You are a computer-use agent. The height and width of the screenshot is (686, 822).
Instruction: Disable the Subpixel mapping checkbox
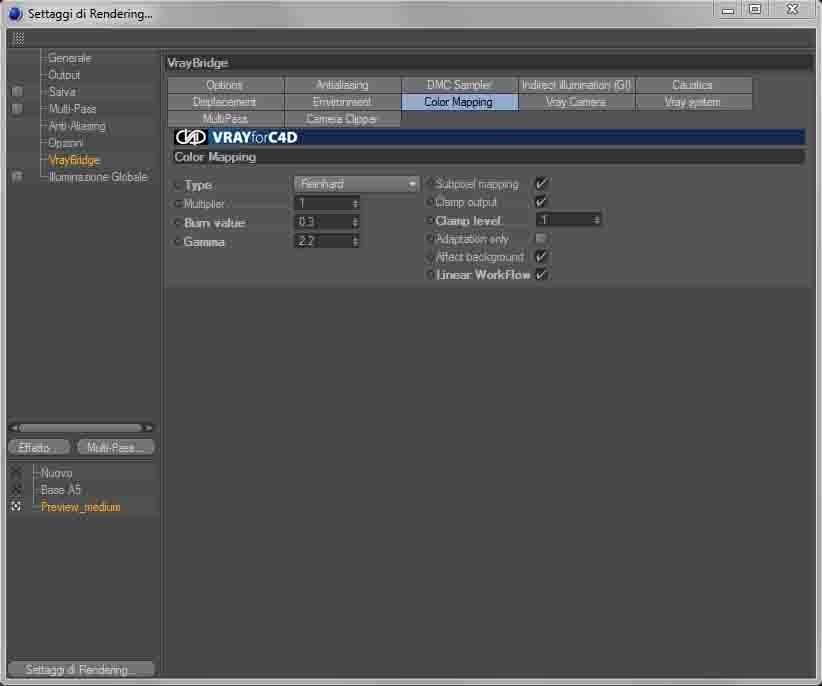tap(541, 183)
